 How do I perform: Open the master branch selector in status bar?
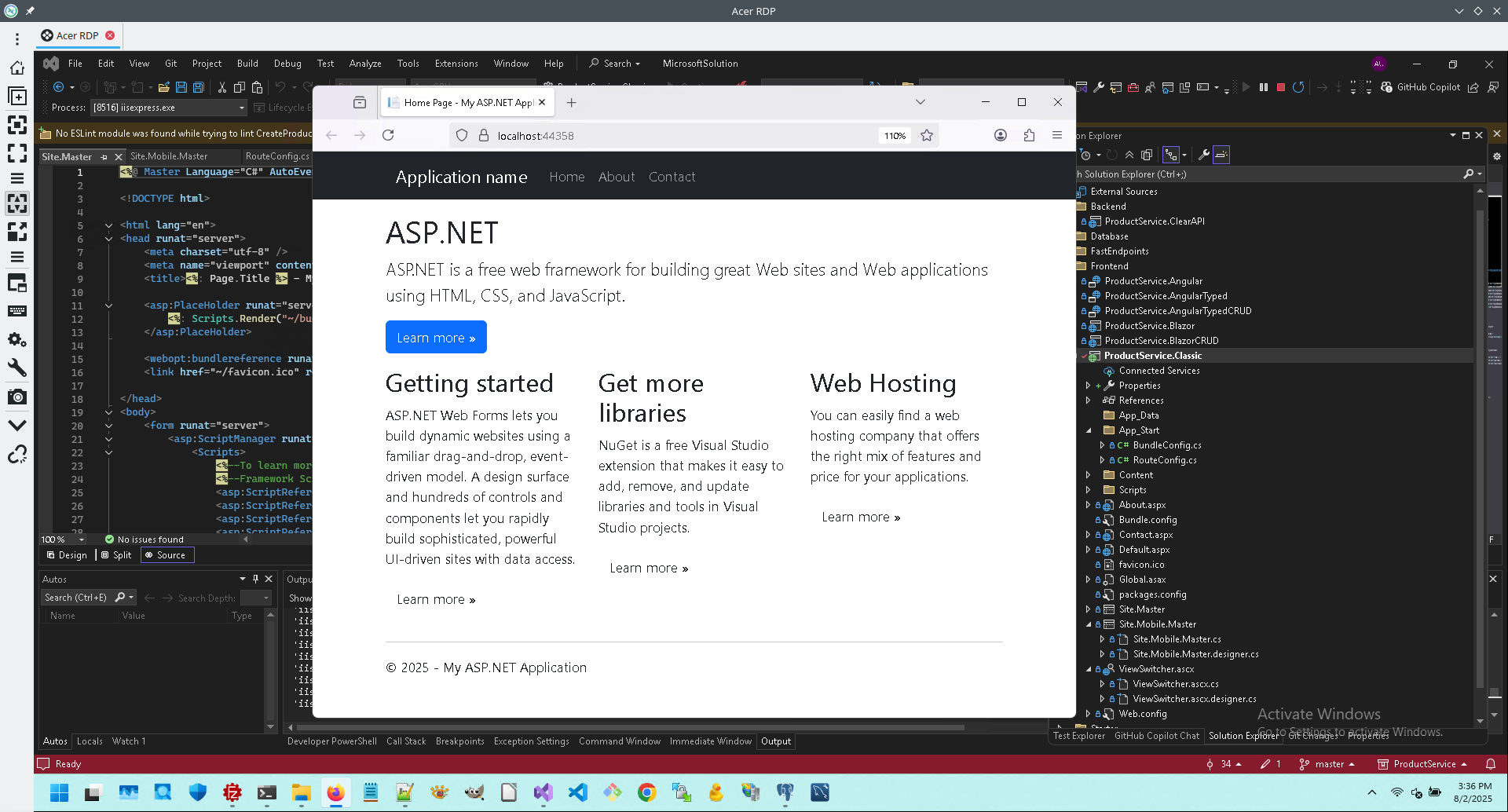[x=1327, y=763]
